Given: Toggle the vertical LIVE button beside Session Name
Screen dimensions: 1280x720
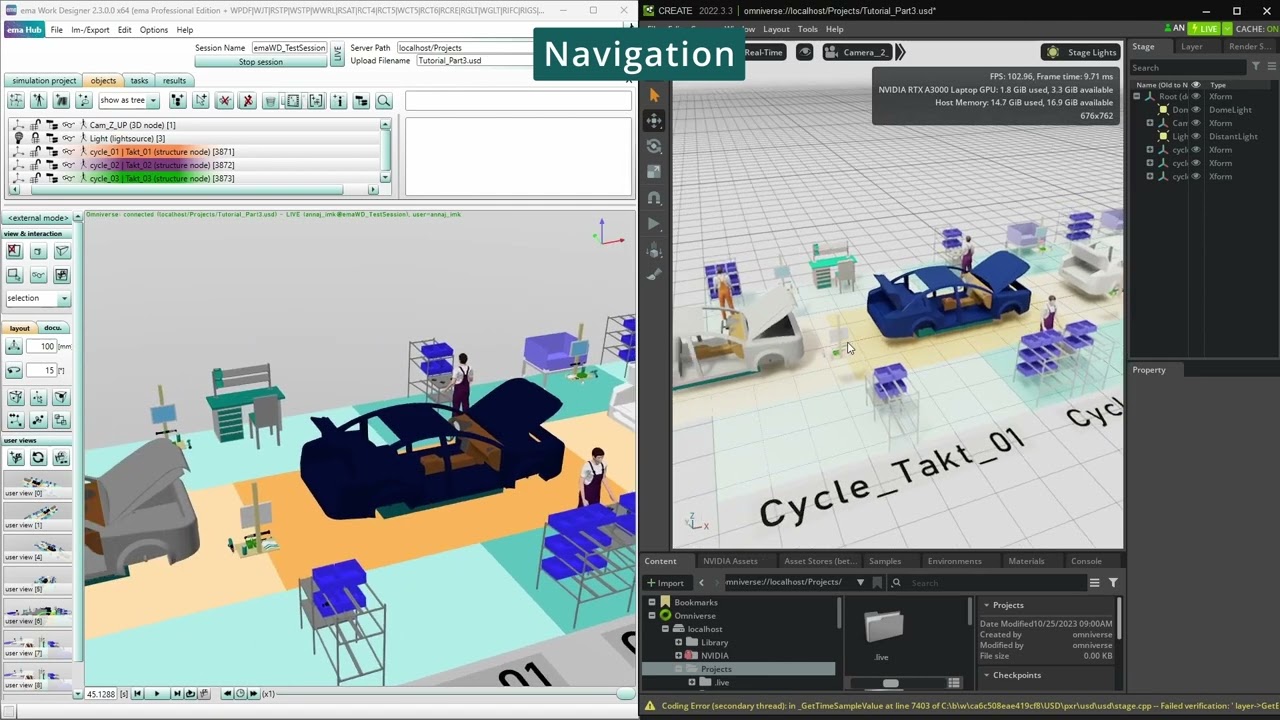Looking at the screenshot, I should tap(337, 54).
